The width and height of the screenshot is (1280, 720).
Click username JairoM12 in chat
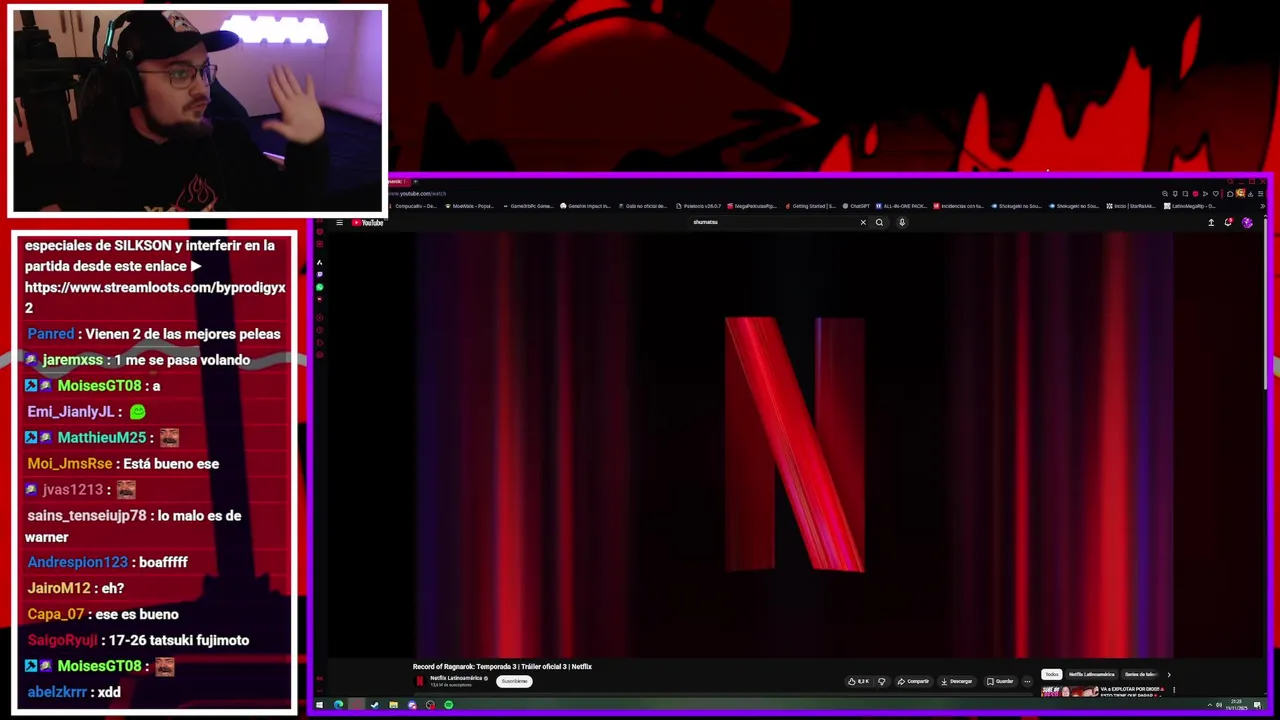(59, 588)
